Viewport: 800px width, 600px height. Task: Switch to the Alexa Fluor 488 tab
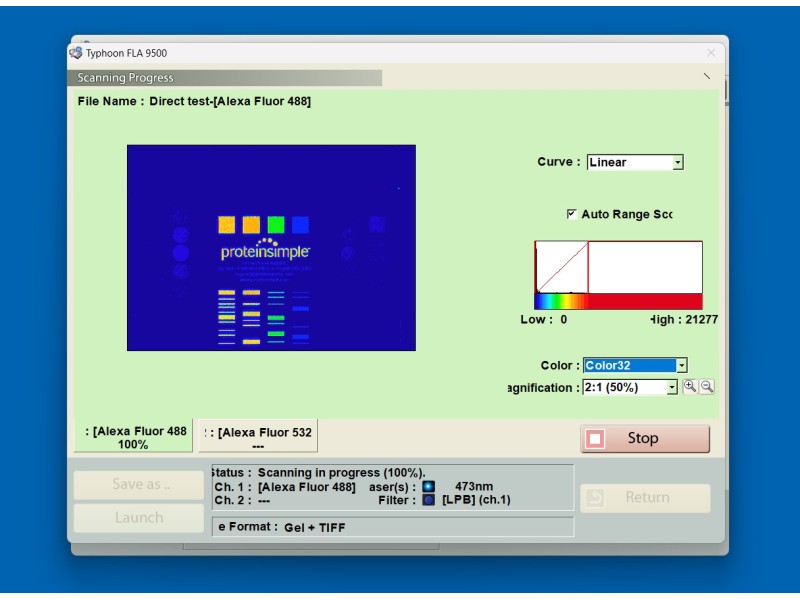point(134,437)
